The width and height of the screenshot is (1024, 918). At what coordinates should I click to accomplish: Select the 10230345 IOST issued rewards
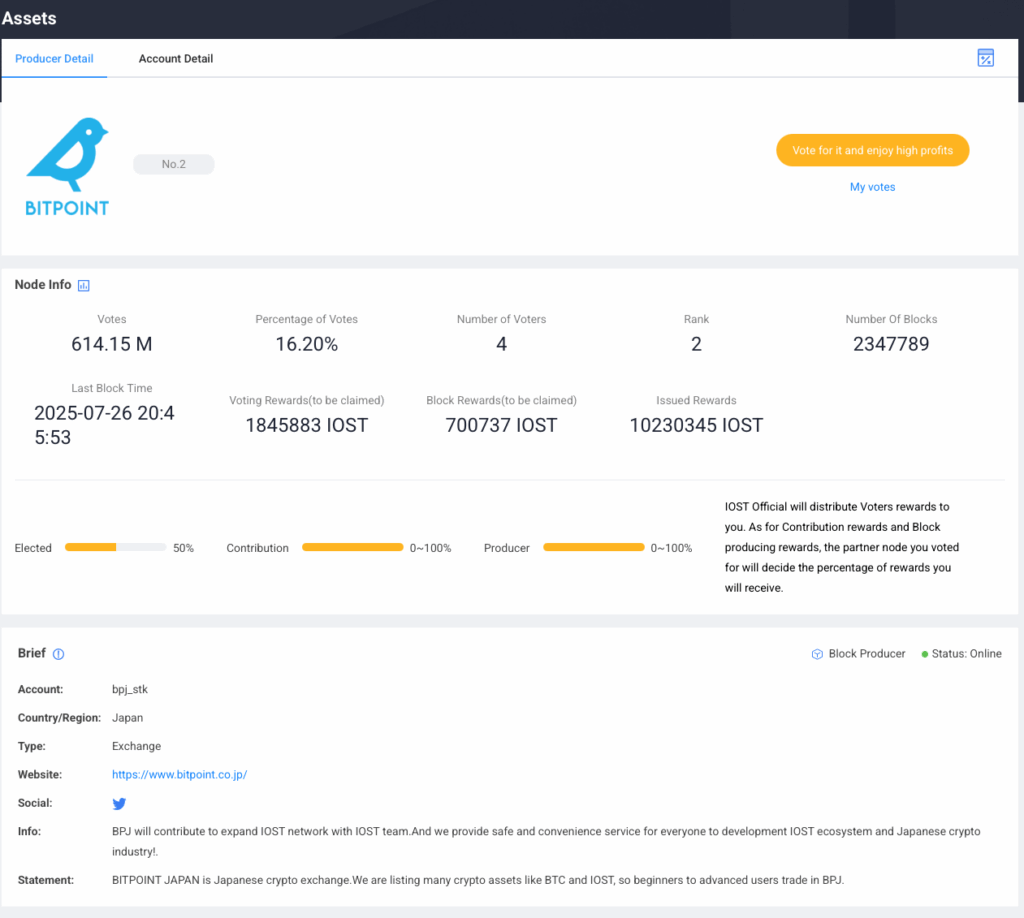696,425
